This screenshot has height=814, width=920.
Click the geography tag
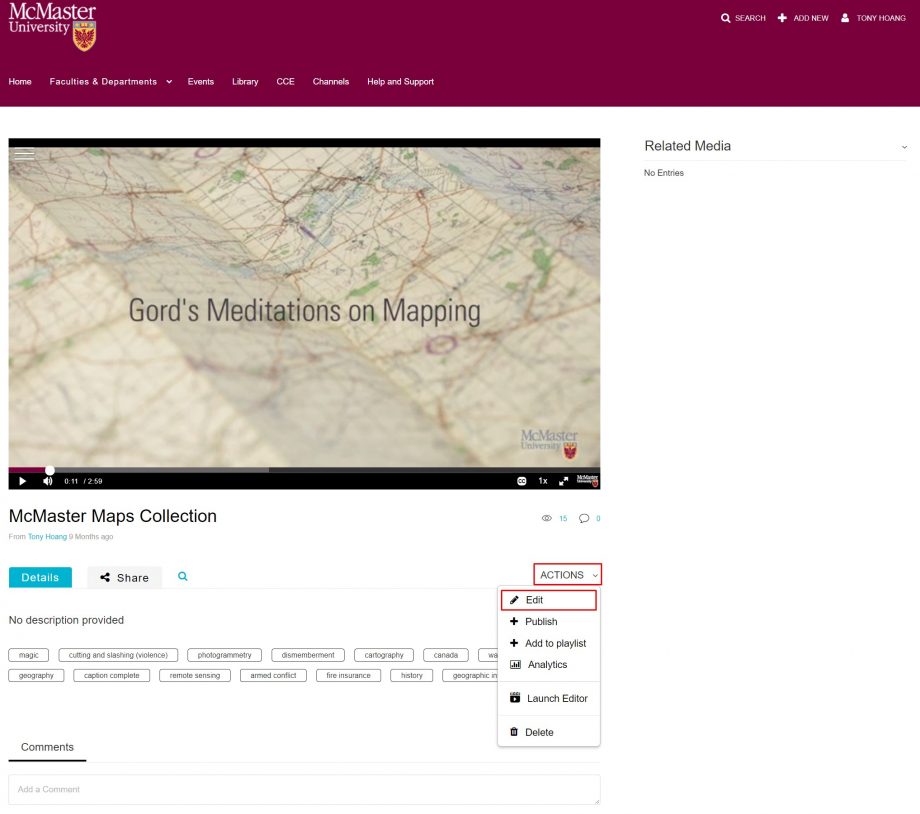click(36, 675)
